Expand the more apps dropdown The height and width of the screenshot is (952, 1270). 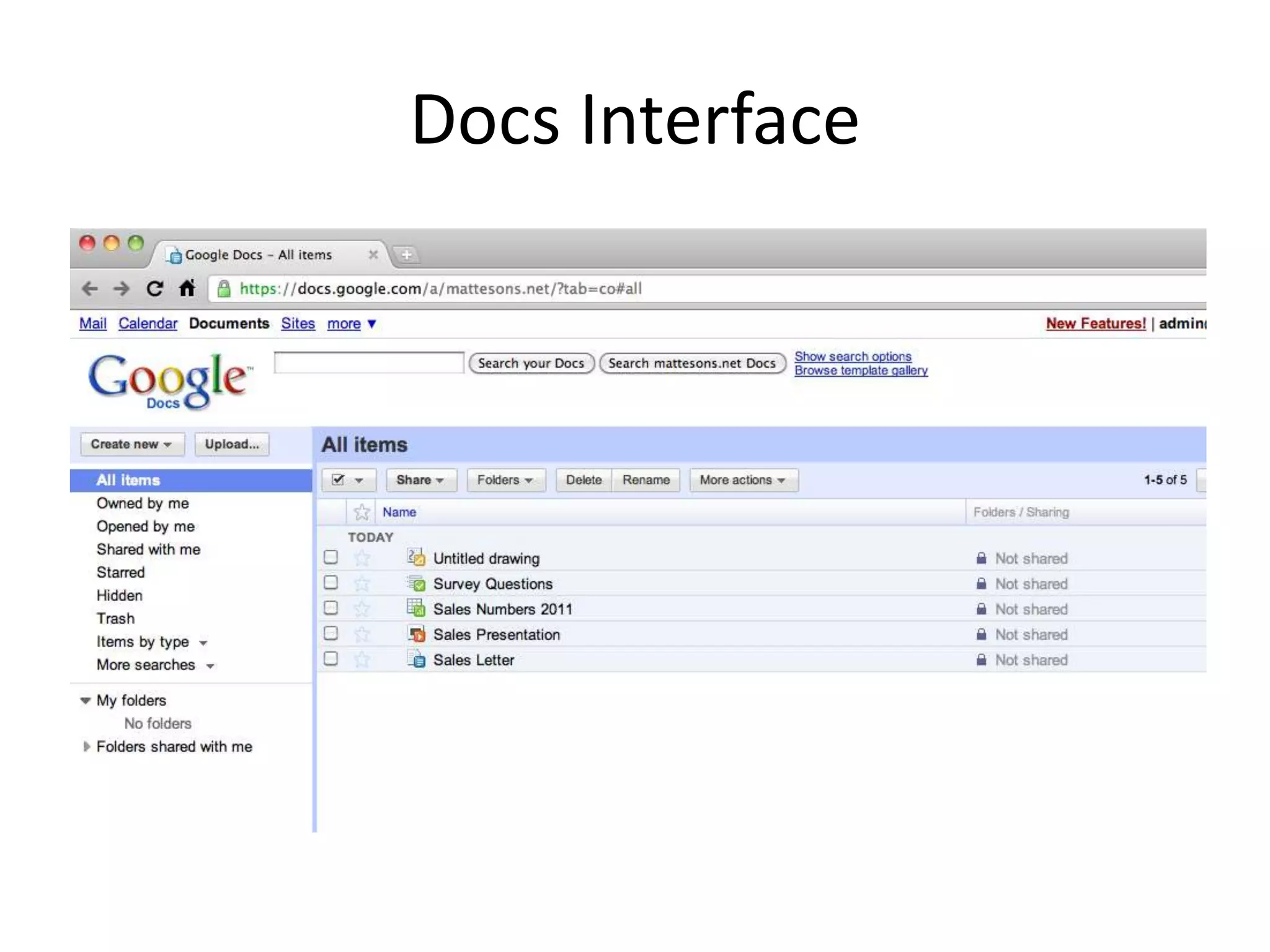pyautogui.click(x=352, y=324)
